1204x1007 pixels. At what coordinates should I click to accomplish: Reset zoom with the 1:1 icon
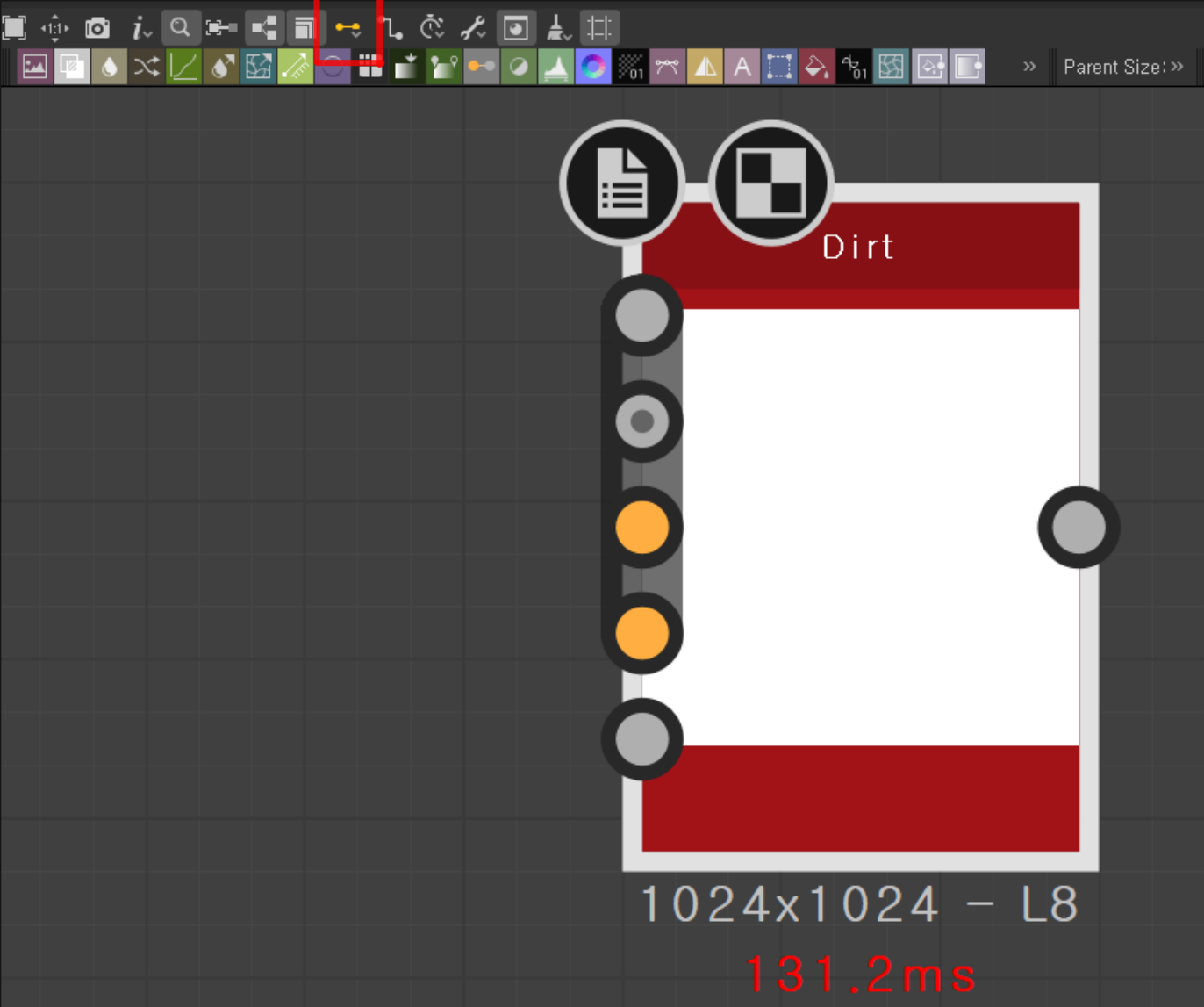pos(54,28)
